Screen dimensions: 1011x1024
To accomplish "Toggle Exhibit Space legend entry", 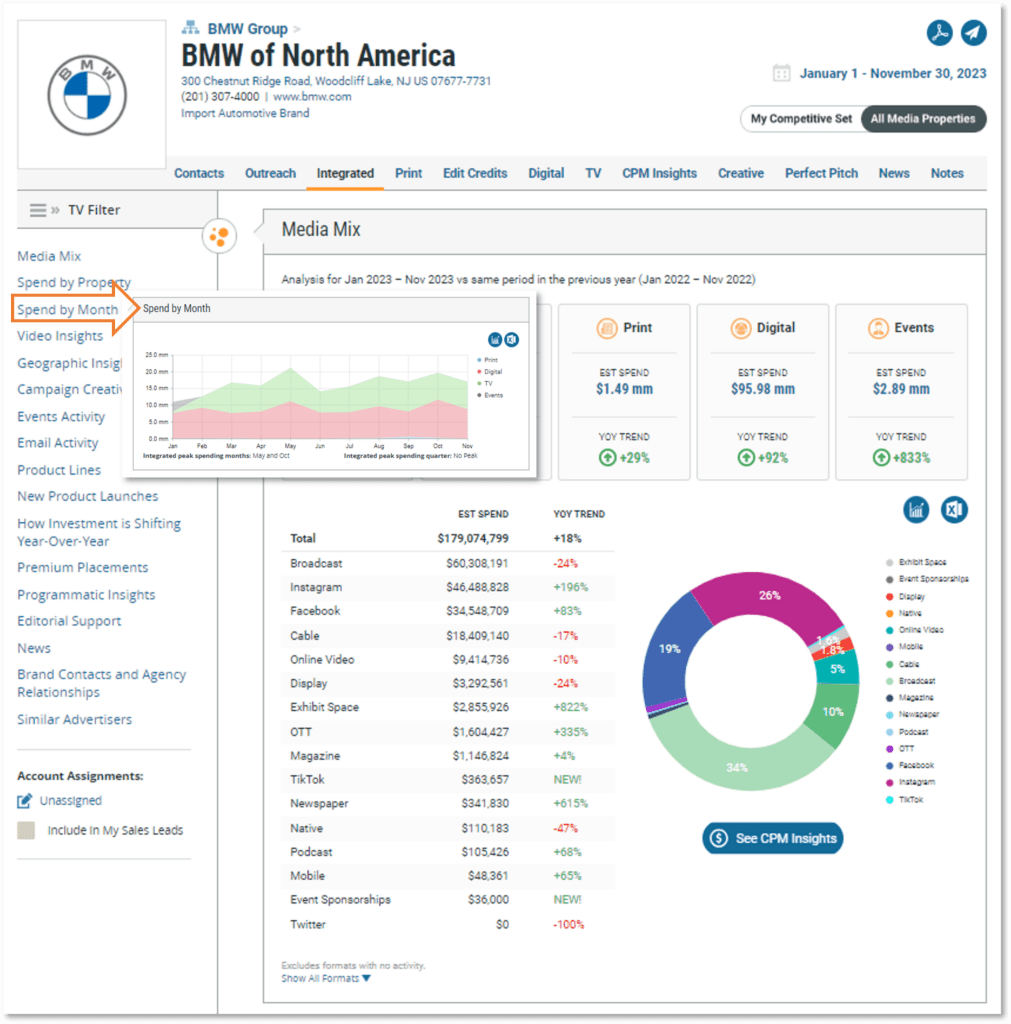I will 916,562.
